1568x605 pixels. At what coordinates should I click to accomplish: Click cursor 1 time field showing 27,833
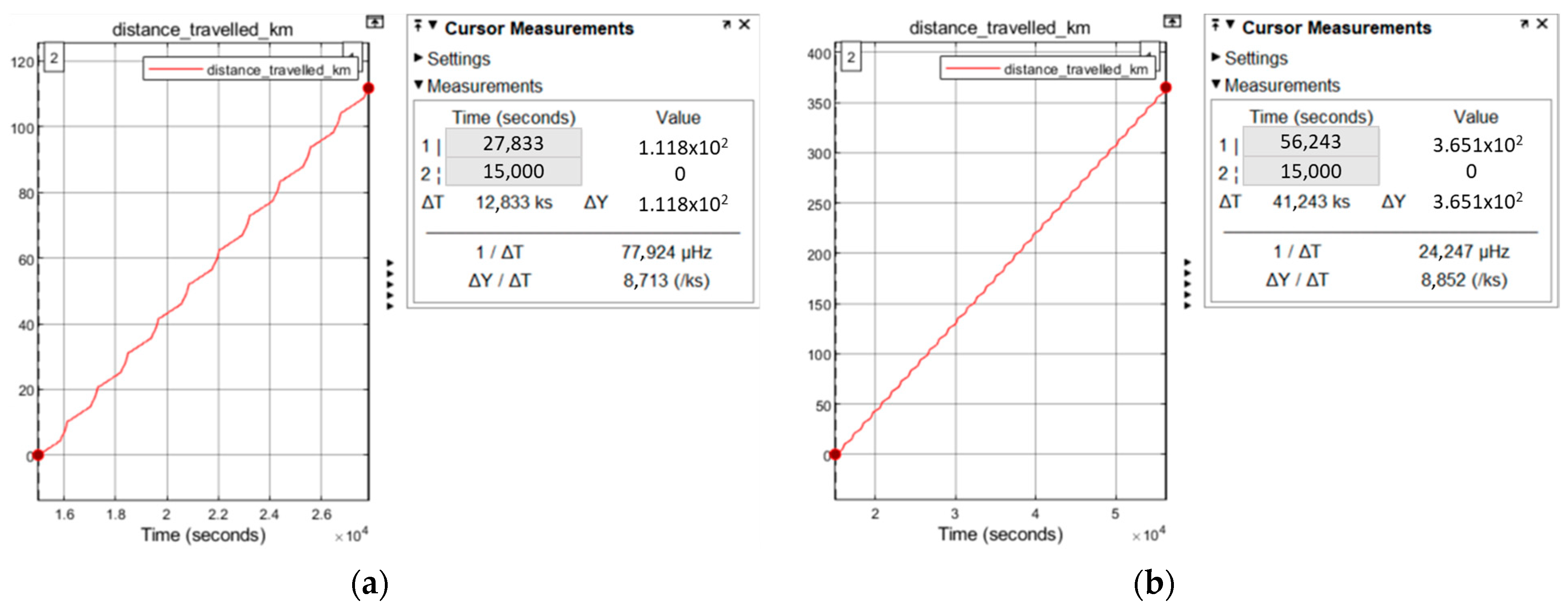513,144
